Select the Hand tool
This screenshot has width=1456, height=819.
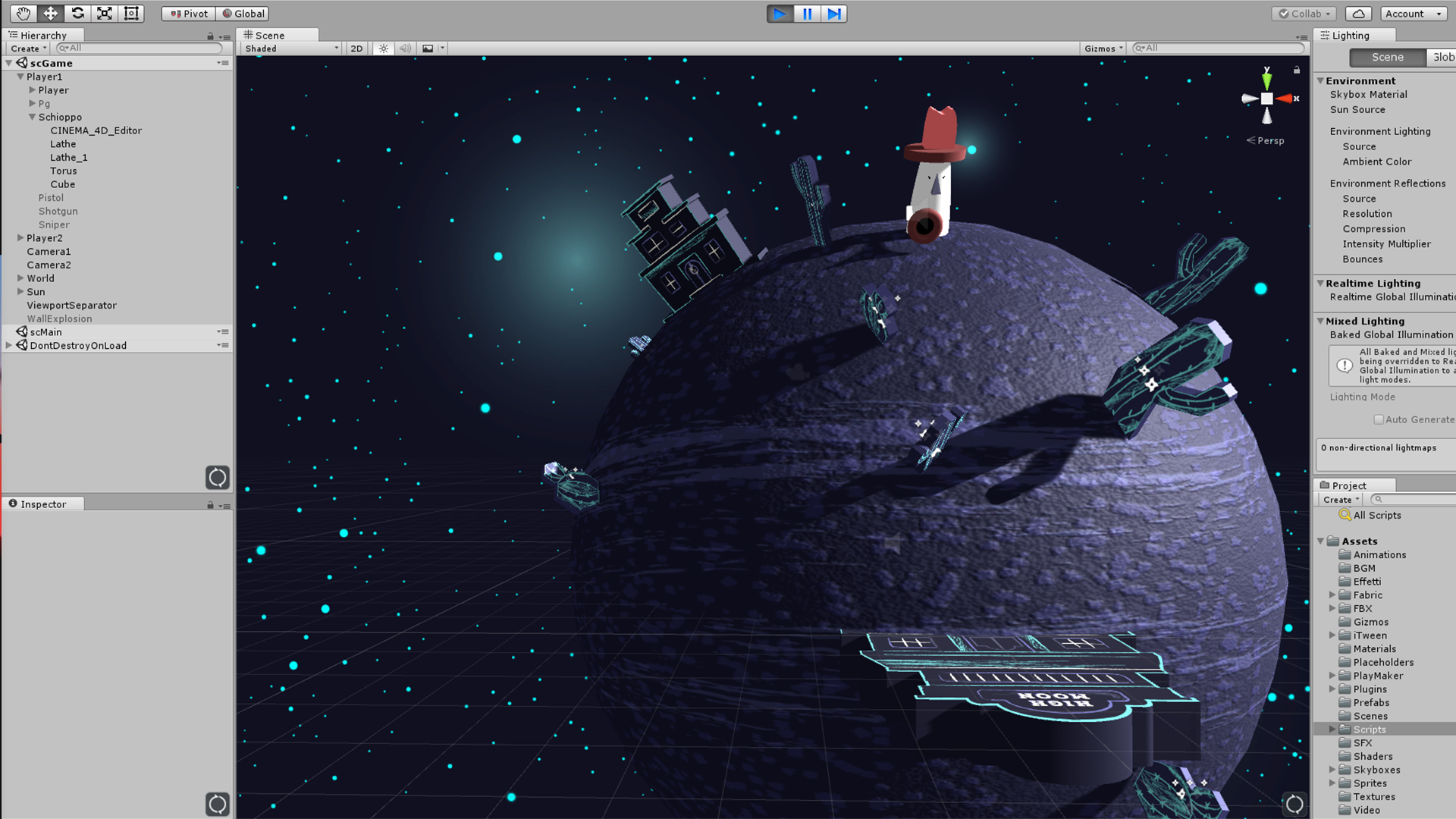[x=23, y=14]
